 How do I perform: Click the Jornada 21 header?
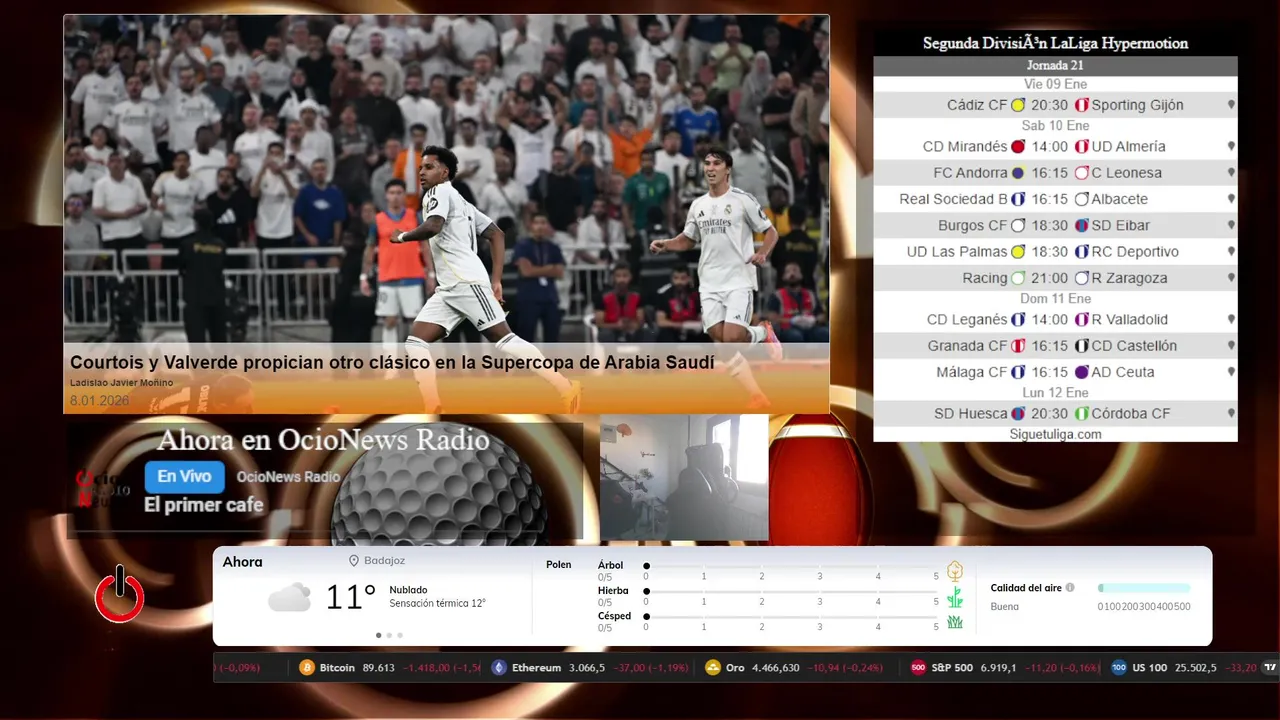pos(1055,66)
